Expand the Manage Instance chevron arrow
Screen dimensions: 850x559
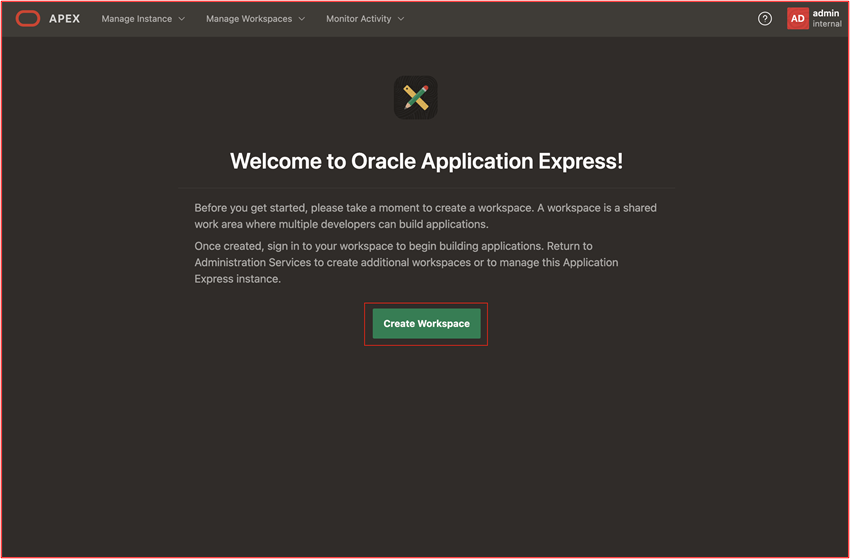tap(182, 19)
